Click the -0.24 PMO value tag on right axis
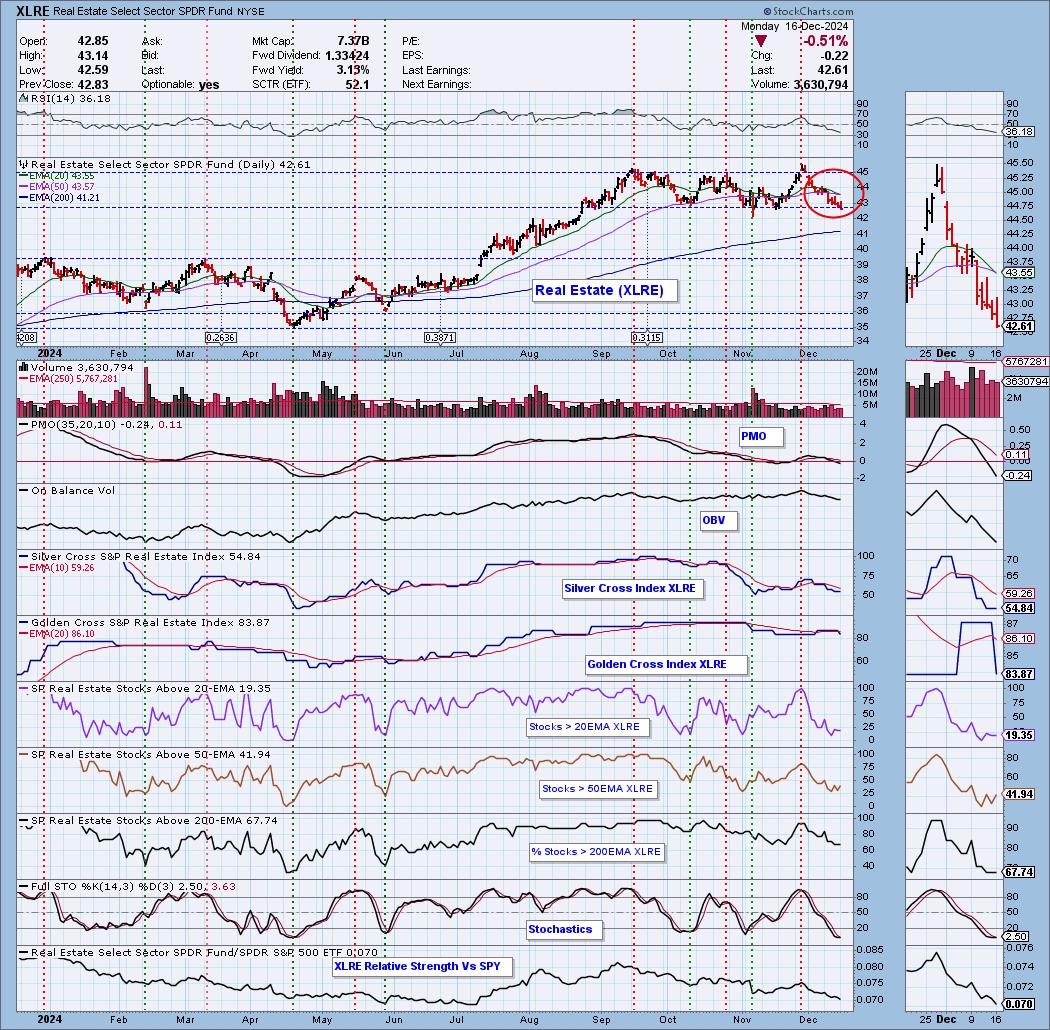Screen dimensions: 1050x1030 (x=1019, y=475)
